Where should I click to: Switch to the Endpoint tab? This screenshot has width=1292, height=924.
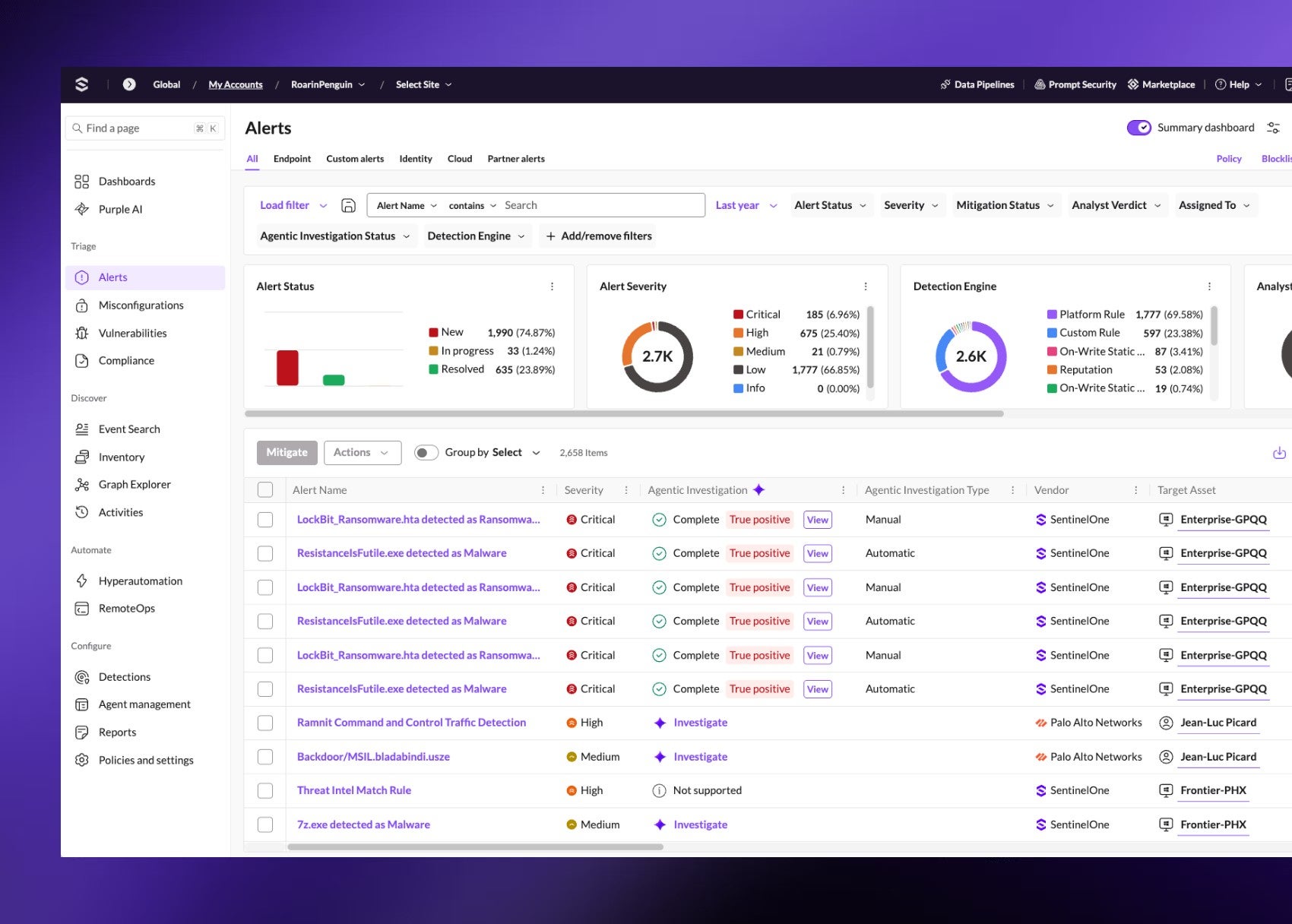(292, 159)
